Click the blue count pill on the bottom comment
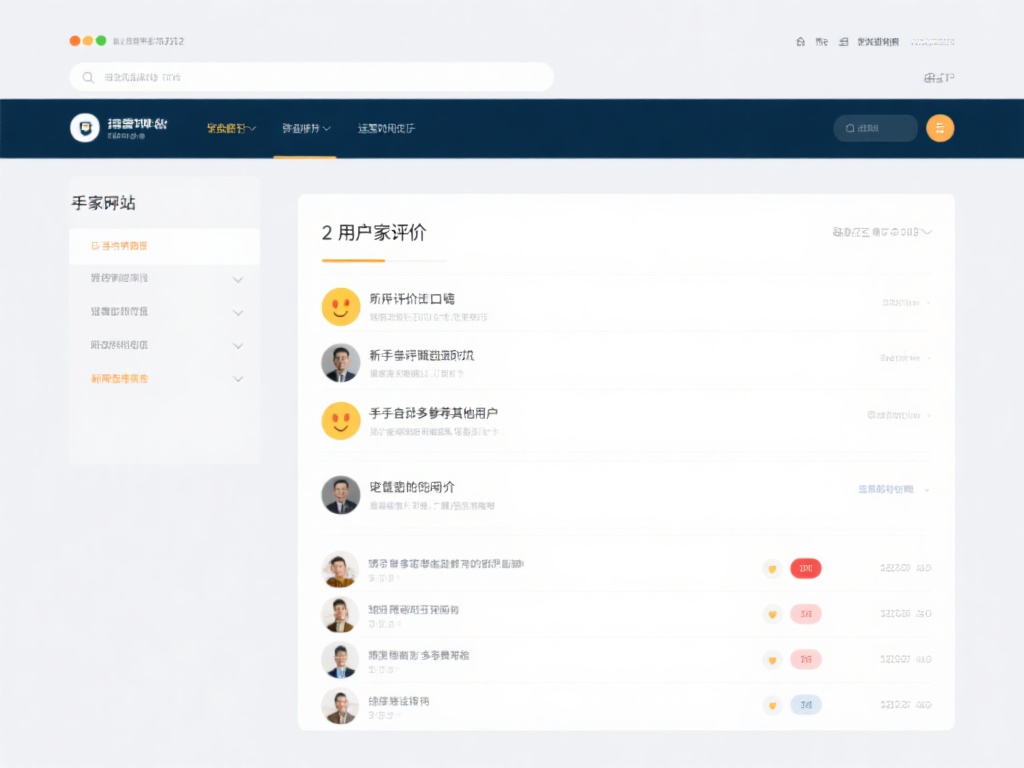Viewport: 1024px width, 768px height. coord(806,705)
